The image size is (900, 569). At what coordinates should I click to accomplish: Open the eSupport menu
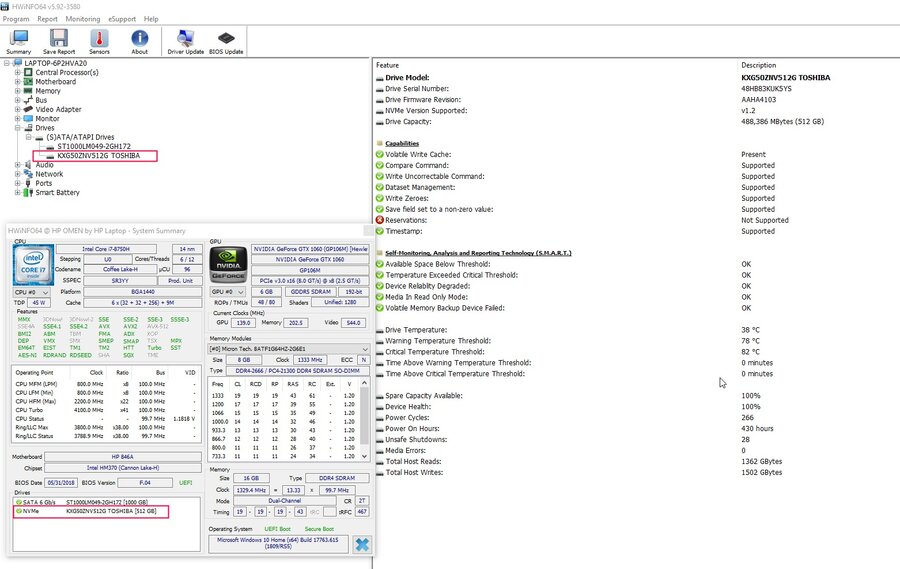[122, 19]
